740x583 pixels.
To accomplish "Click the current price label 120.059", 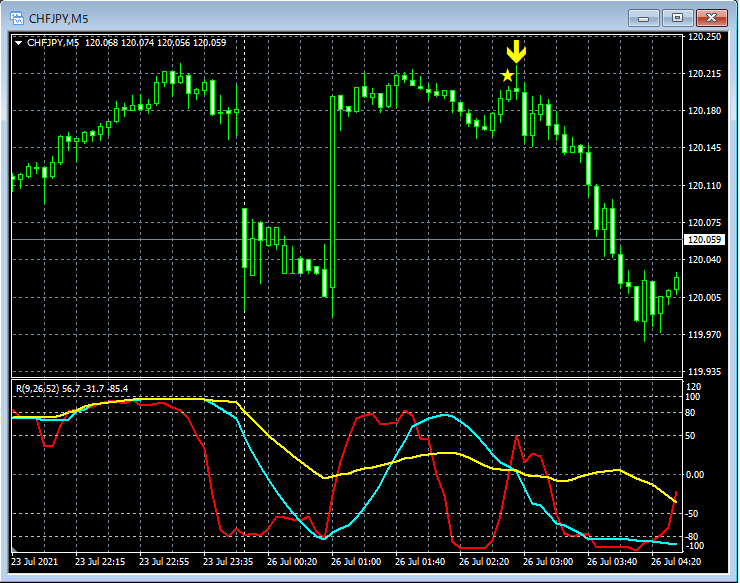I will click(x=704, y=240).
